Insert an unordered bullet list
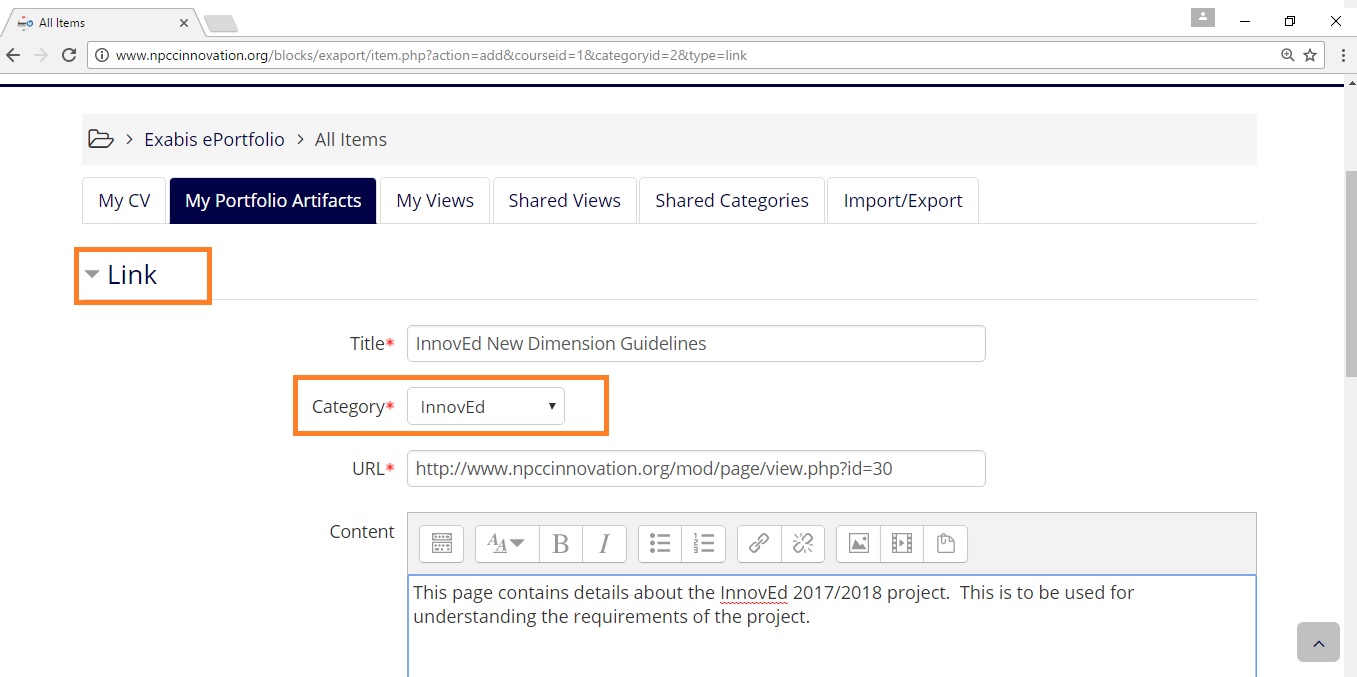 tap(660, 543)
